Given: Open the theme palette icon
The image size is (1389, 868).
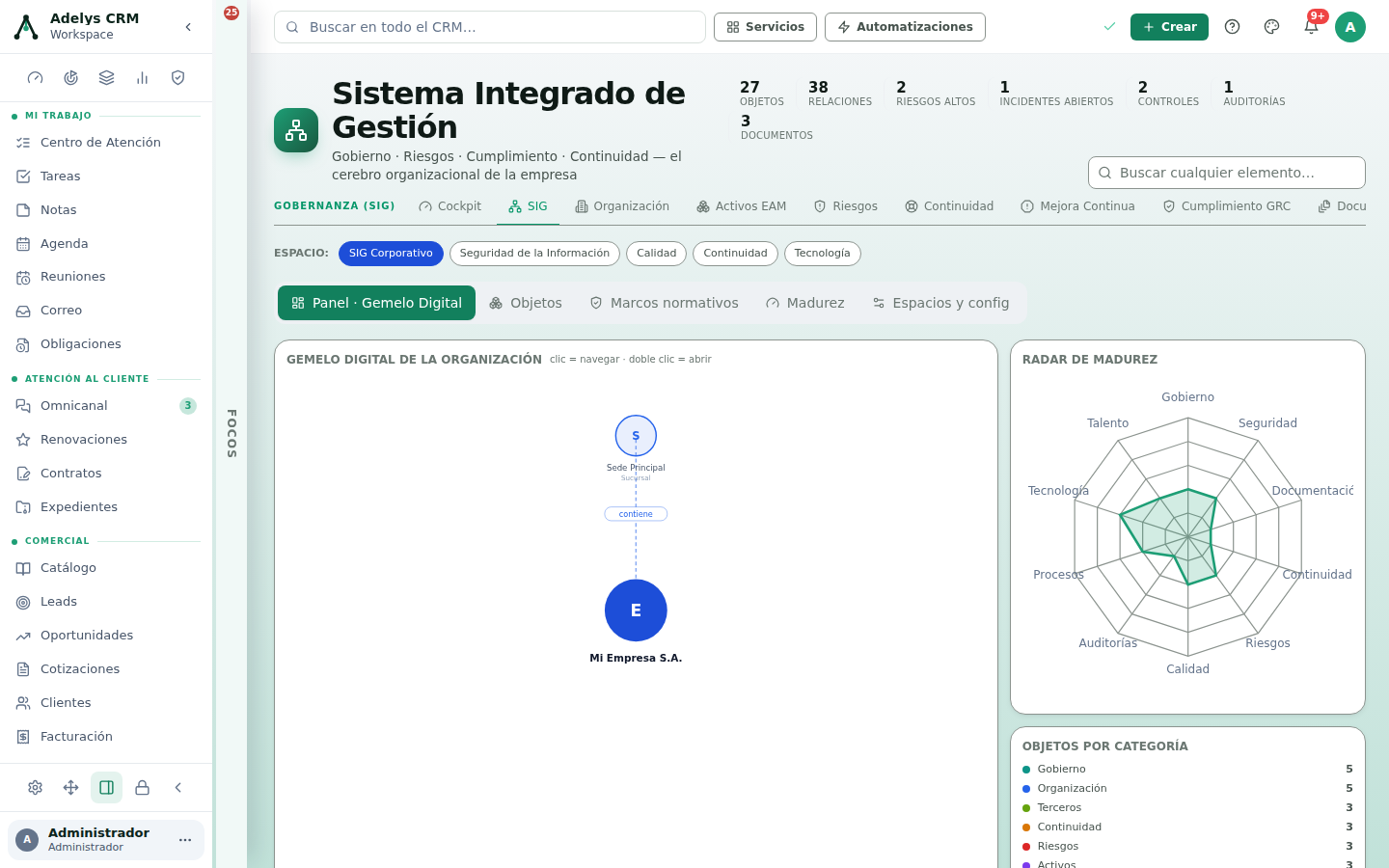Looking at the screenshot, I should click(1271, 27).
